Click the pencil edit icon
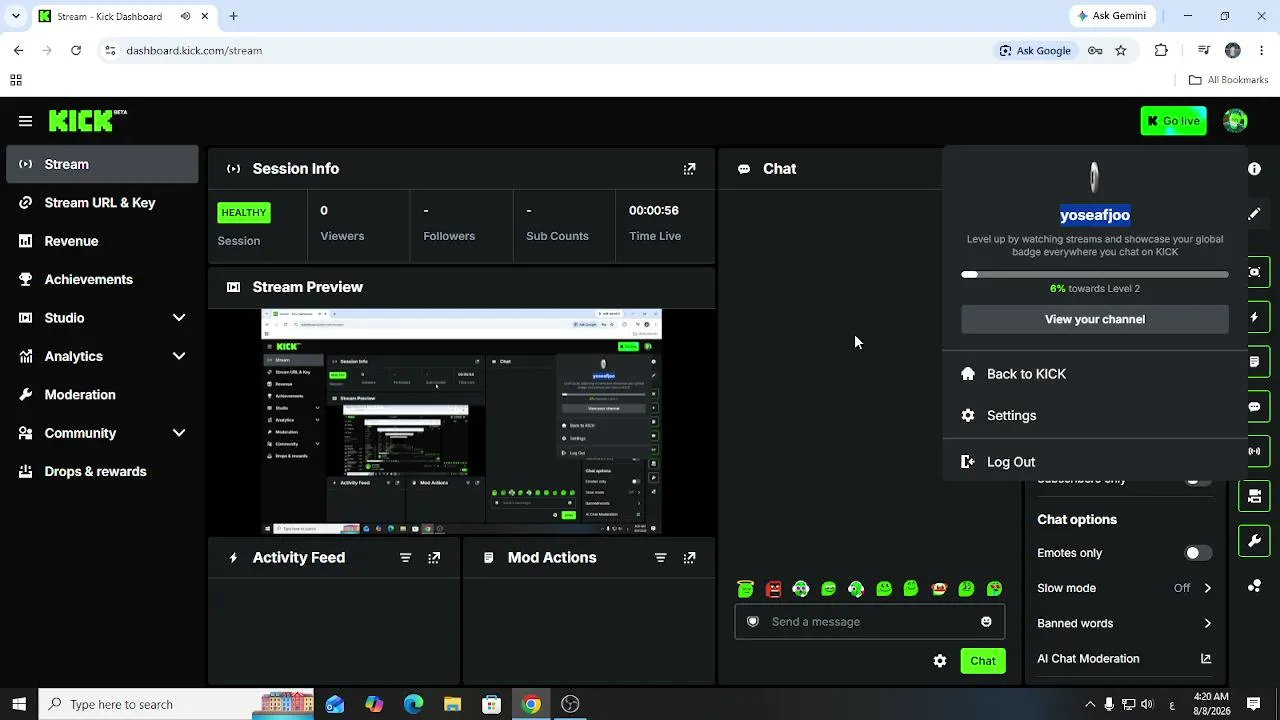This screenshot has width=1280, height=720. tap(1254, 214)
